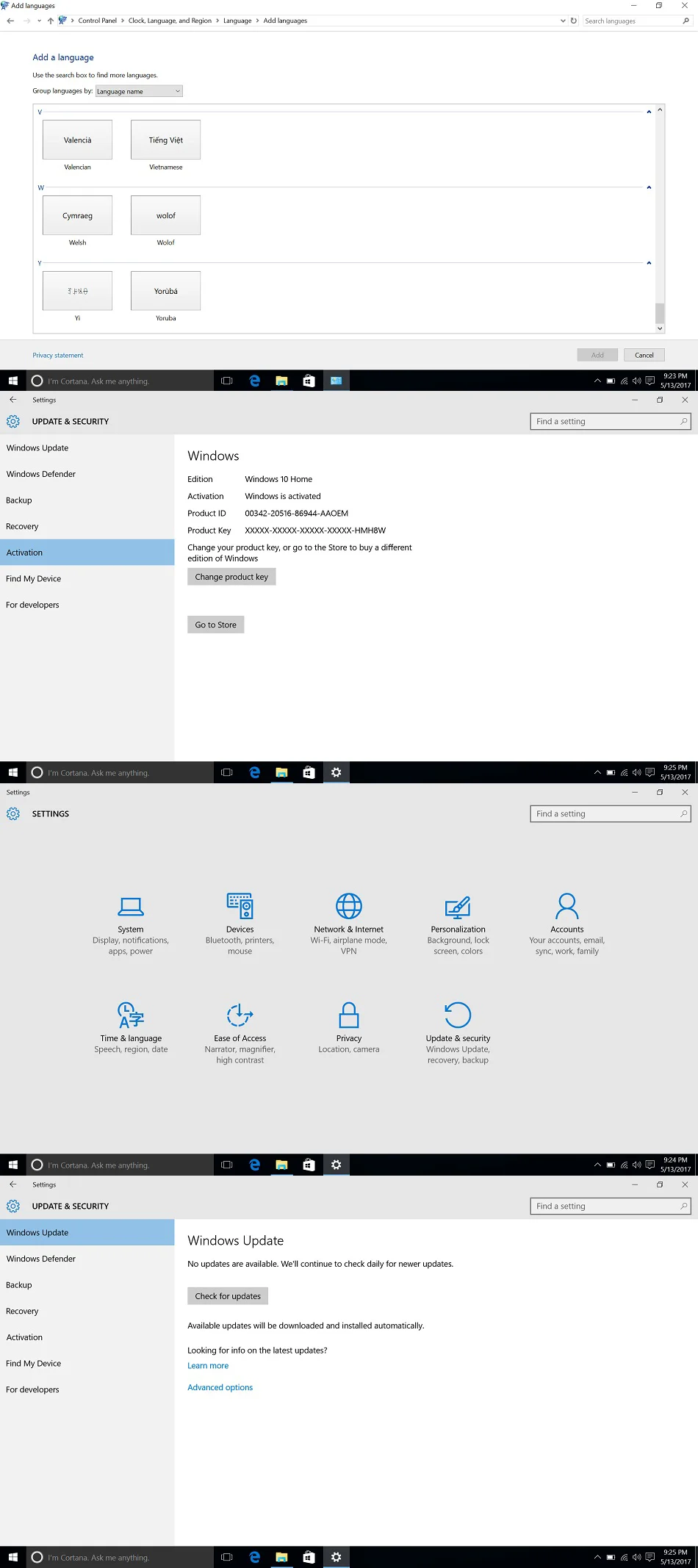Open Advanced options link
This screenshot has width=698, height=1568.
220,1387
